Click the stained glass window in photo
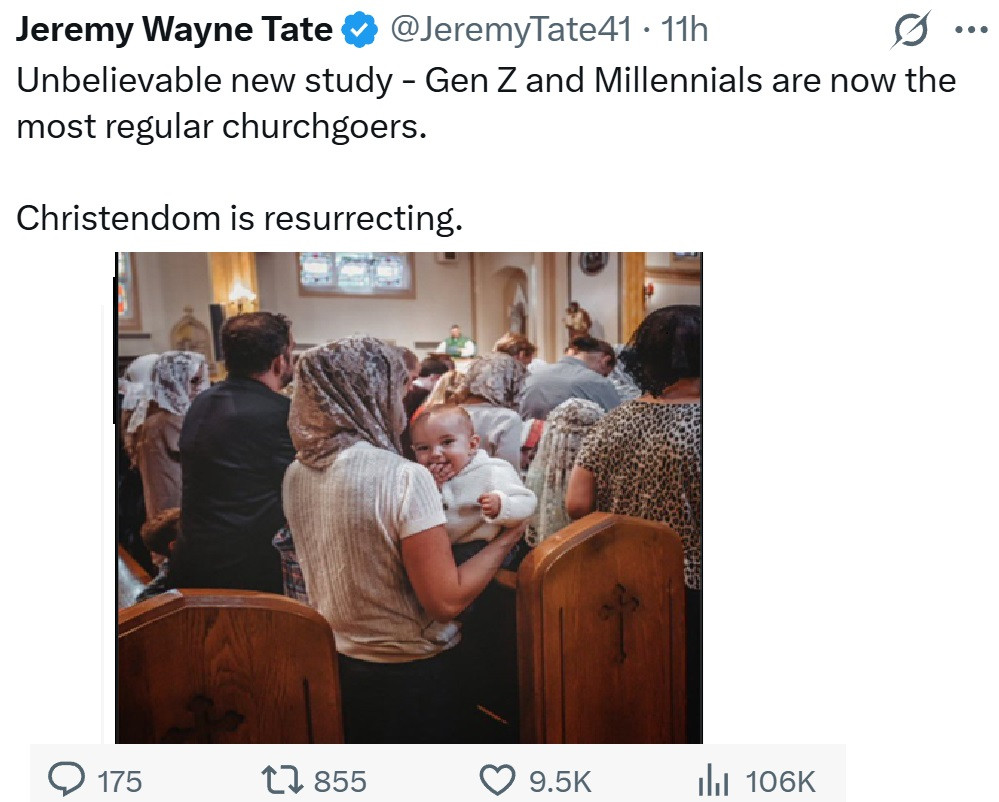This screenshot has width=999, height=802. click(355, 271)
